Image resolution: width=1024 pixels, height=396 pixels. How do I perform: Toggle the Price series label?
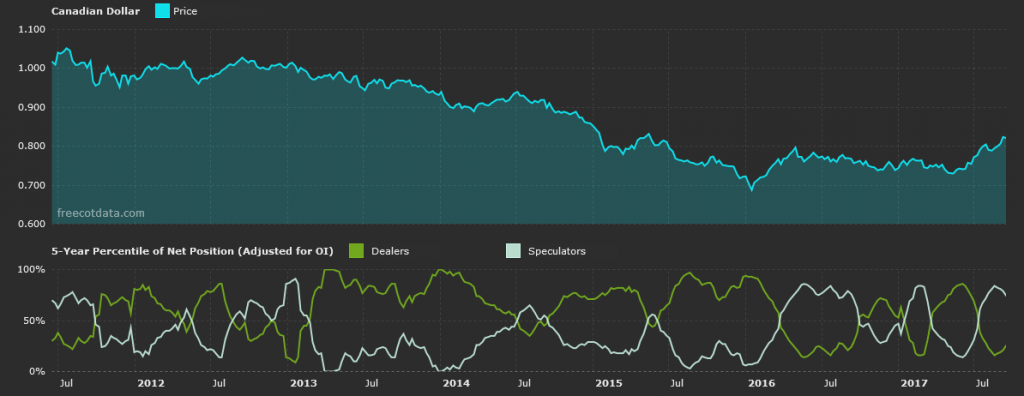point(185,11)
